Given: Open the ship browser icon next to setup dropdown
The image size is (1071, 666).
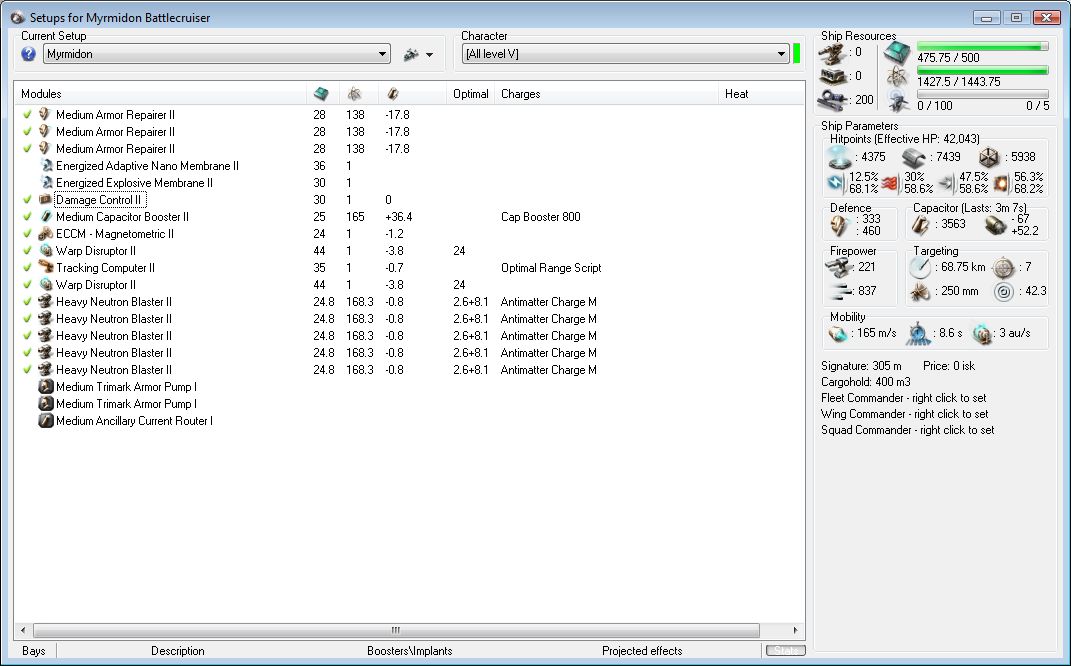Looking at the screenshot, I should [411, 55].
